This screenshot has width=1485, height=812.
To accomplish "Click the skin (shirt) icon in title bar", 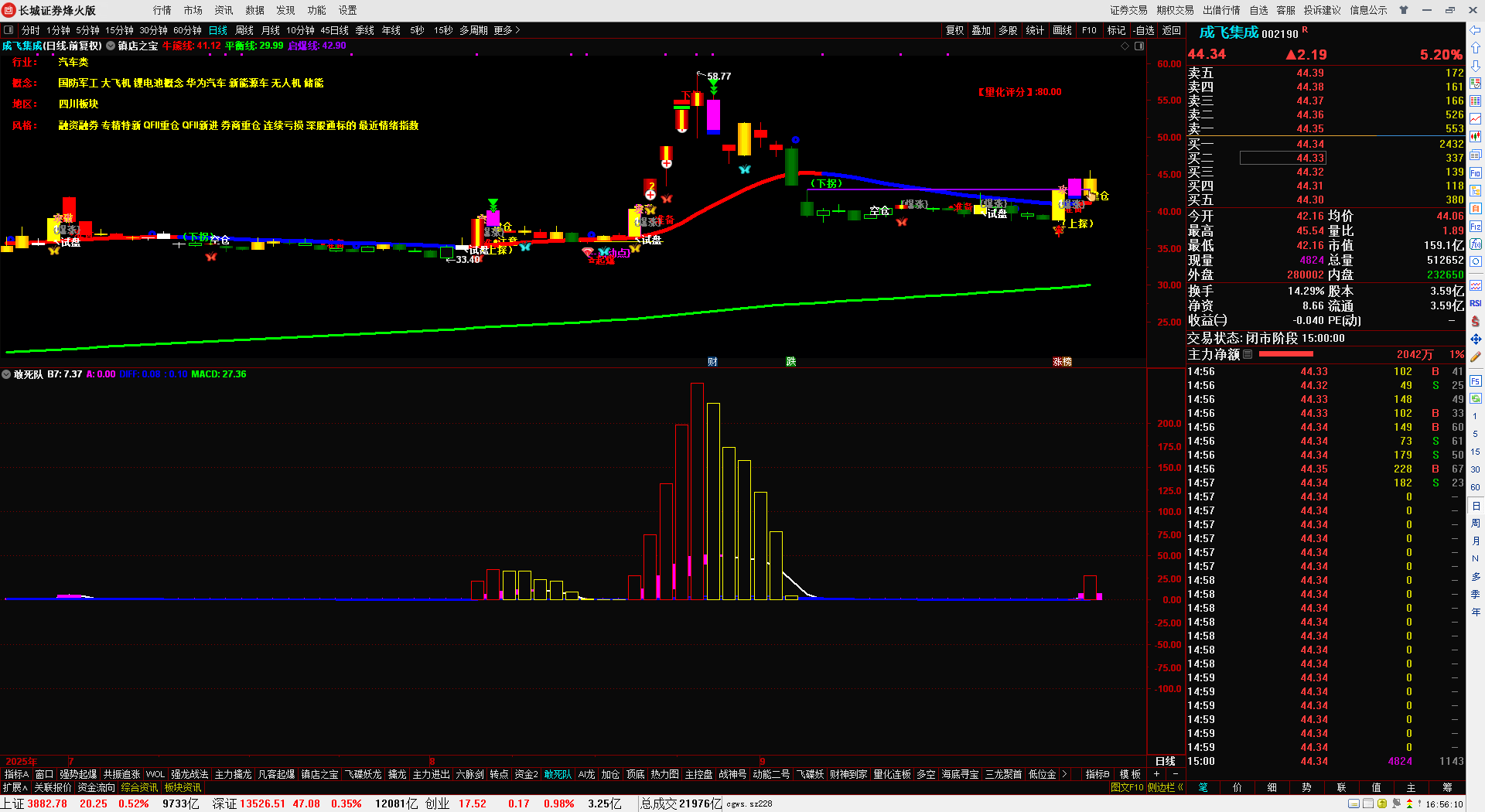I will 1404,10.
